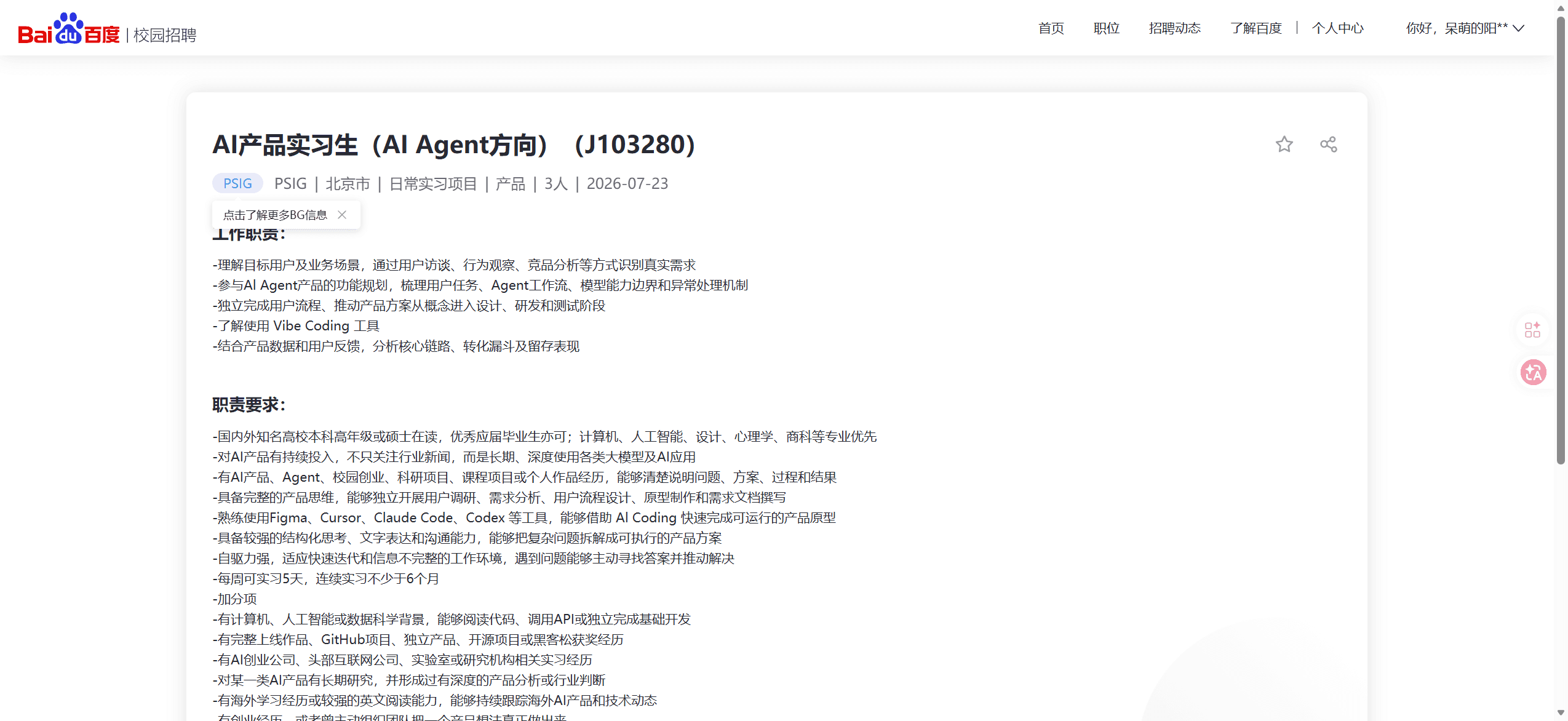Click the line starting -对某一类AI产品有长期研究
This screenshot has width=1568, height=721.
[x=408, y=680]
